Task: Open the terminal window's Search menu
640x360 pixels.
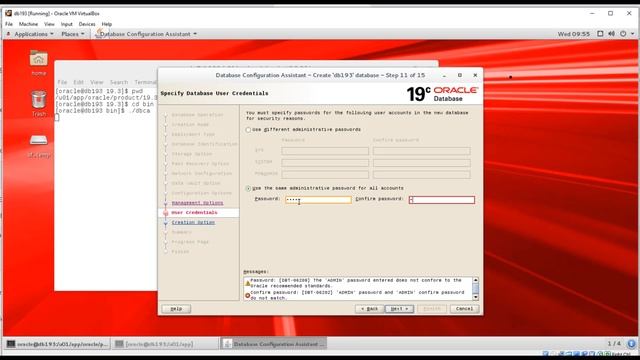Action: tap(119, 82)
